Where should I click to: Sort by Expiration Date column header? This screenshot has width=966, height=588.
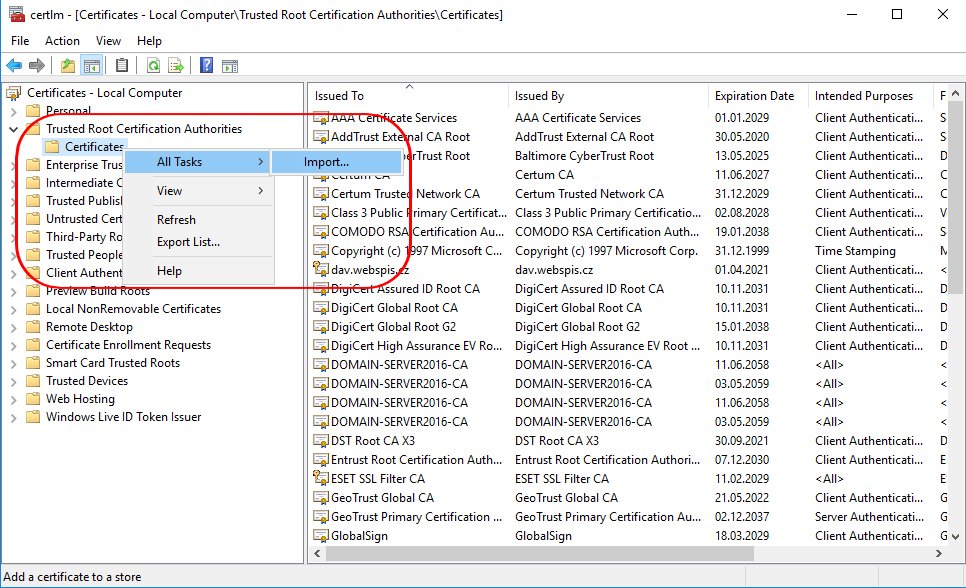(754, 96)
